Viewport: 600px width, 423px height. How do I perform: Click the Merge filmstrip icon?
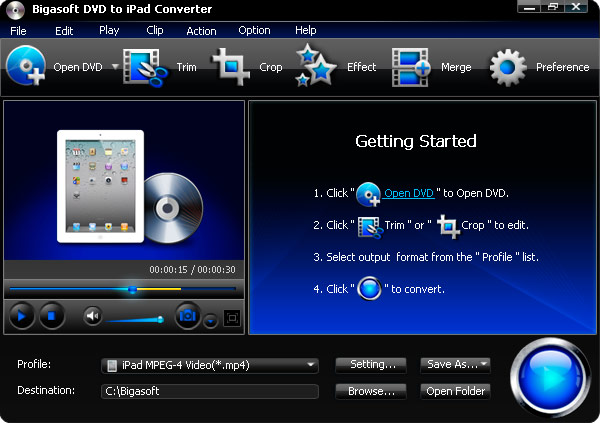tap(411, 67)
